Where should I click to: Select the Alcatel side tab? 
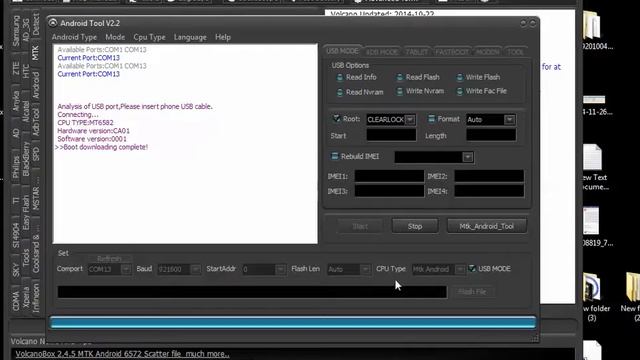click(x=26, y=111)
